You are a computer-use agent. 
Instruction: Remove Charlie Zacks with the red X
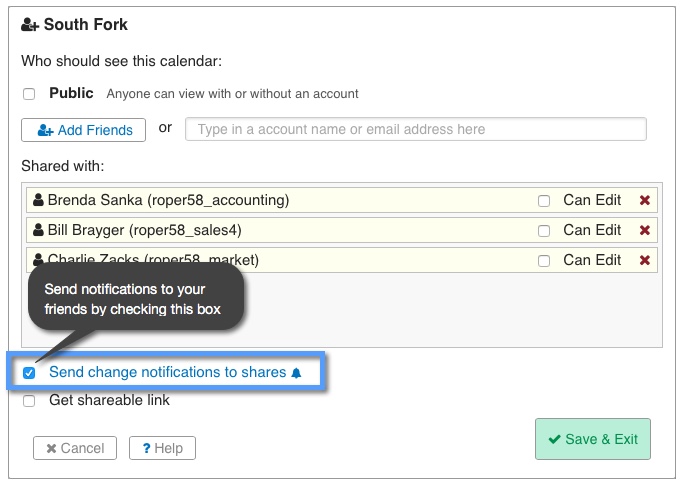[x=645, y=260]
